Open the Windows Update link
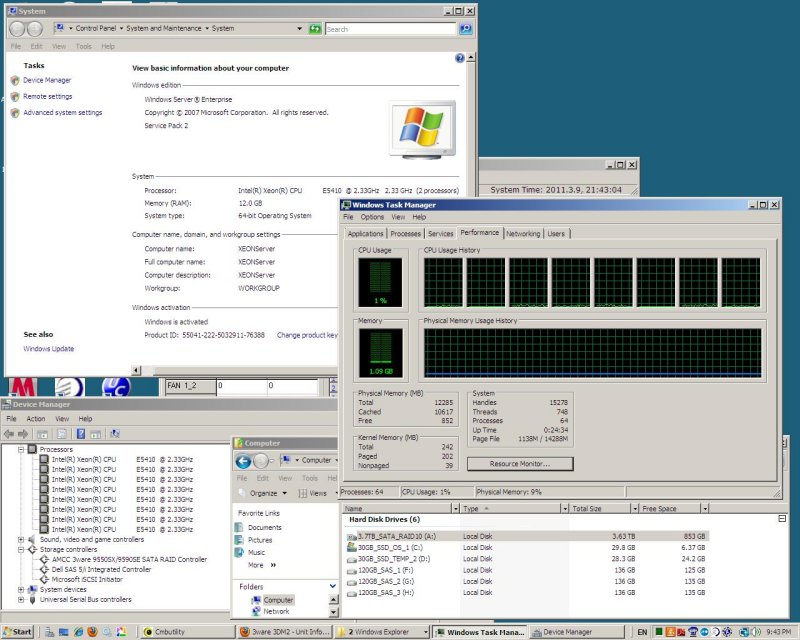Viewport: 800px width, 640px height. click(48, 349)
